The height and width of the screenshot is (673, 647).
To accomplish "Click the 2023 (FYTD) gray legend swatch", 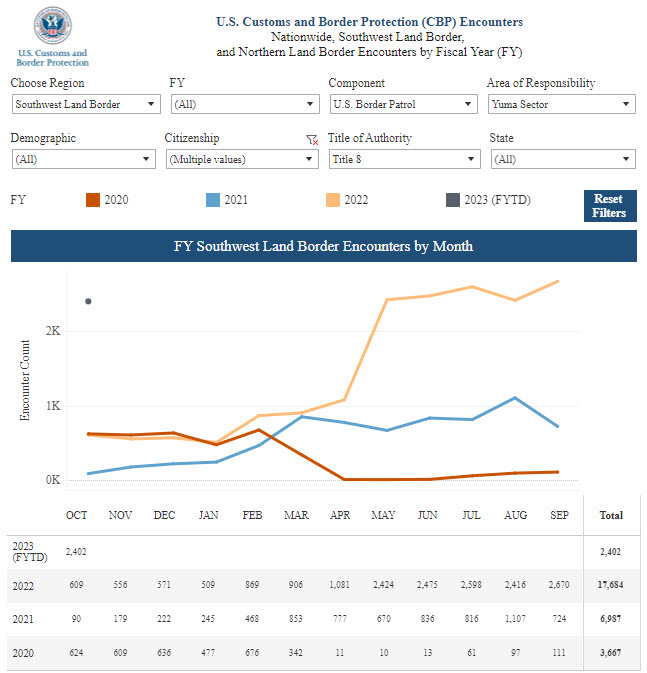I will pyautogui.click(x=452, y=200).
